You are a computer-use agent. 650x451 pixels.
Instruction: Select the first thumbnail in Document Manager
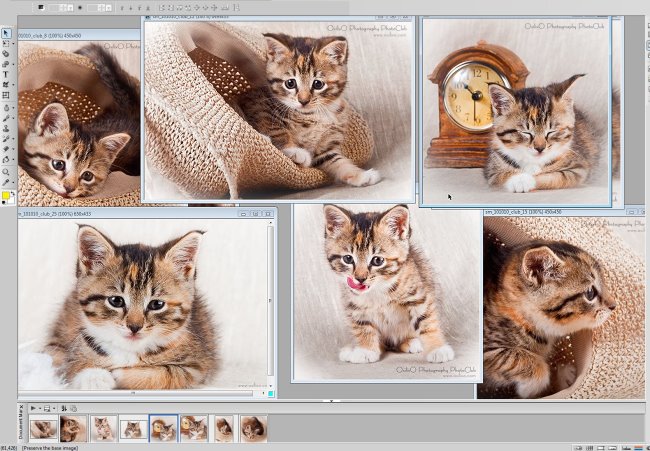click(x=43, y=428)
